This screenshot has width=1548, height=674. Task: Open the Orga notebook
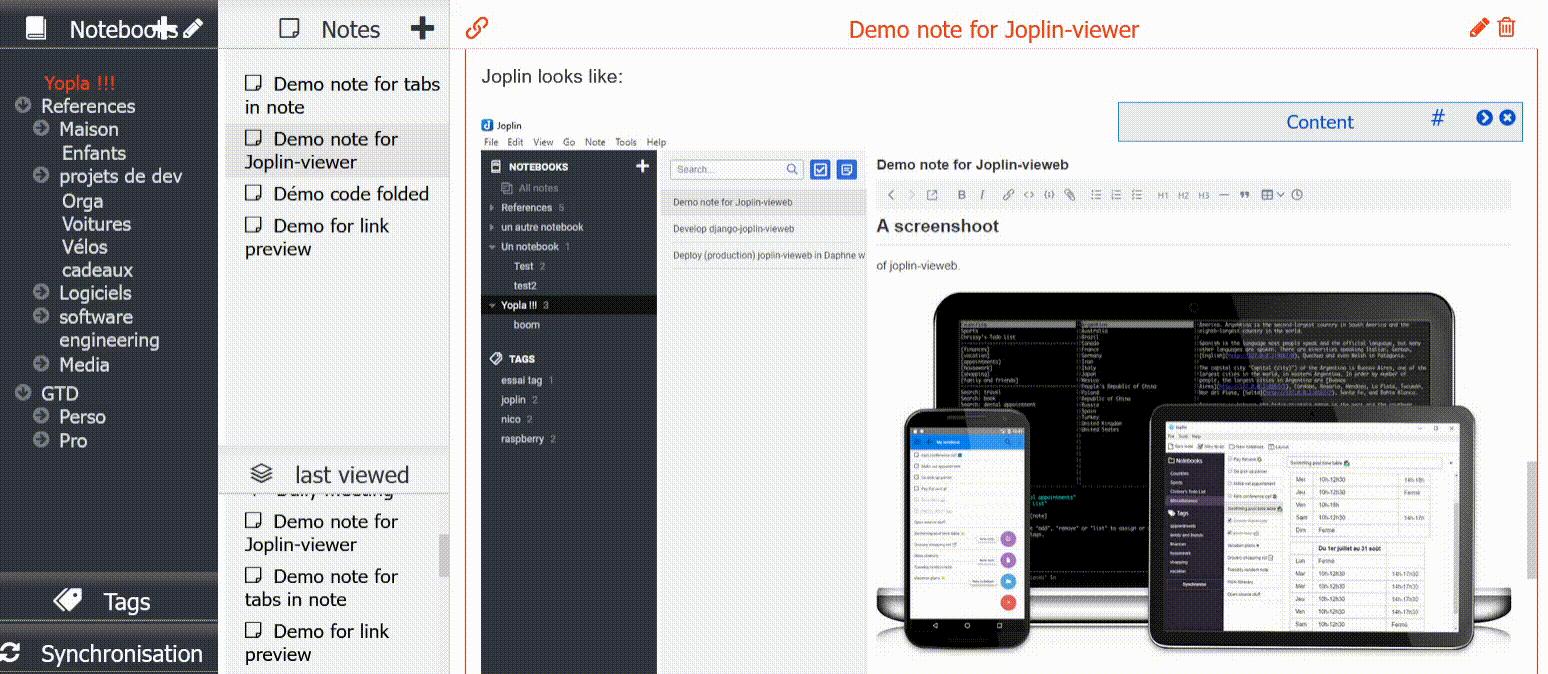tap(82, 200)
